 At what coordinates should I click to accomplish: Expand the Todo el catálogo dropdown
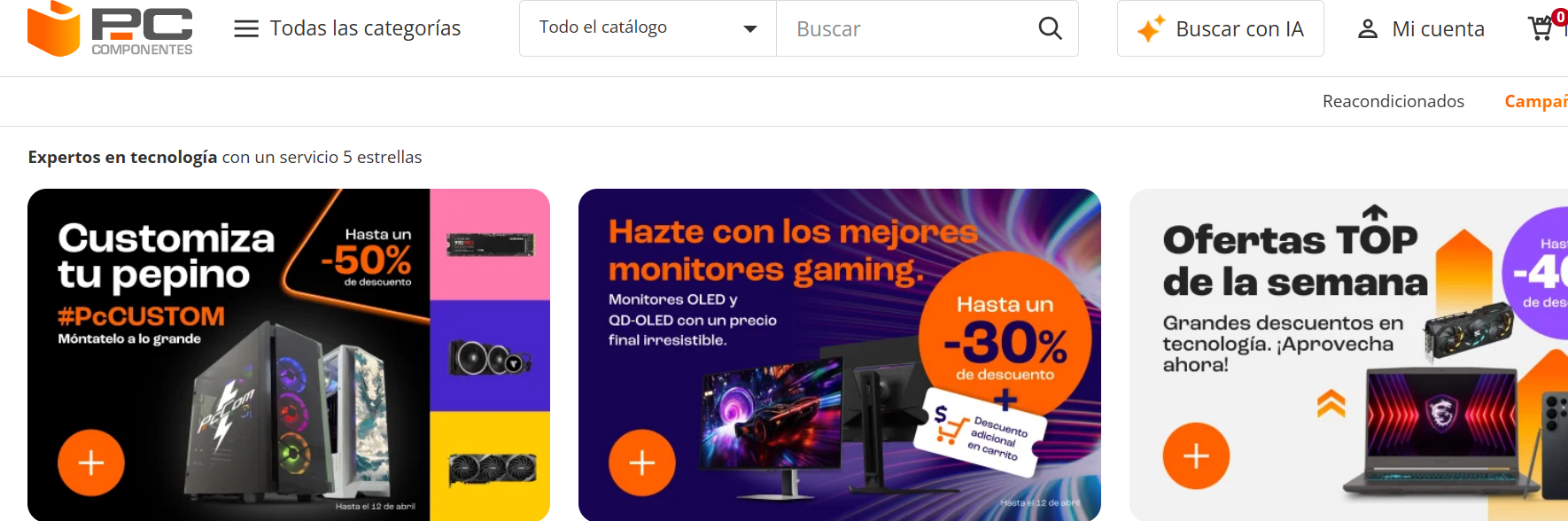click(648, 28)
